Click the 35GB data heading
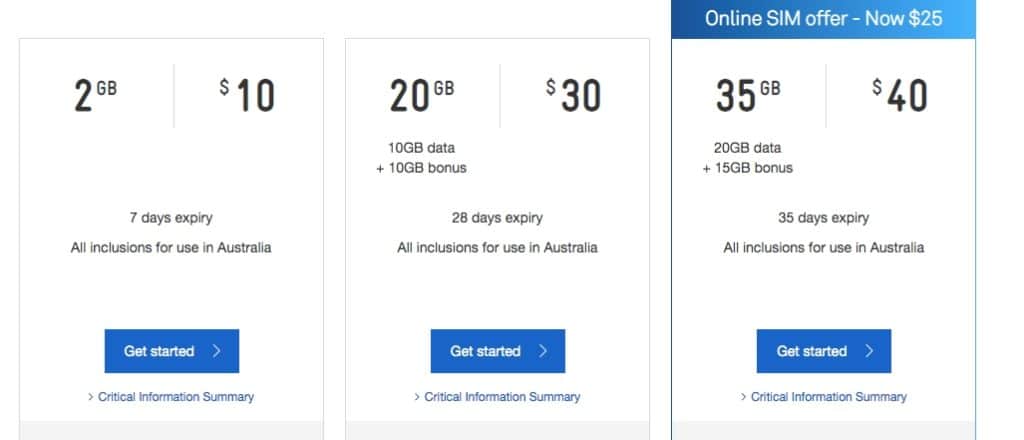 pyautogui.click(x=748, y=95)
